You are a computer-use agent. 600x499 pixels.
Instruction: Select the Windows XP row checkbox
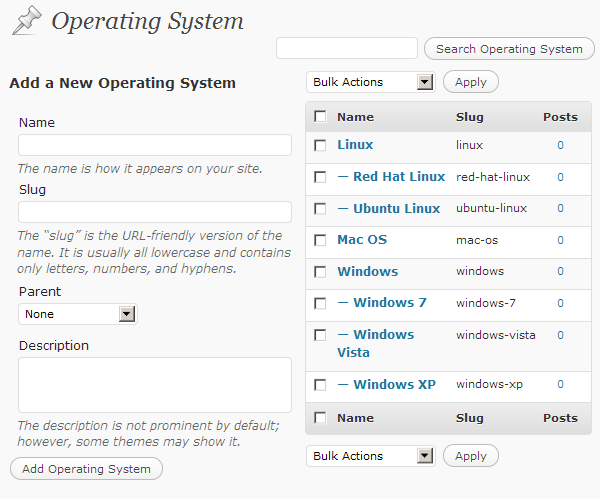320,385
